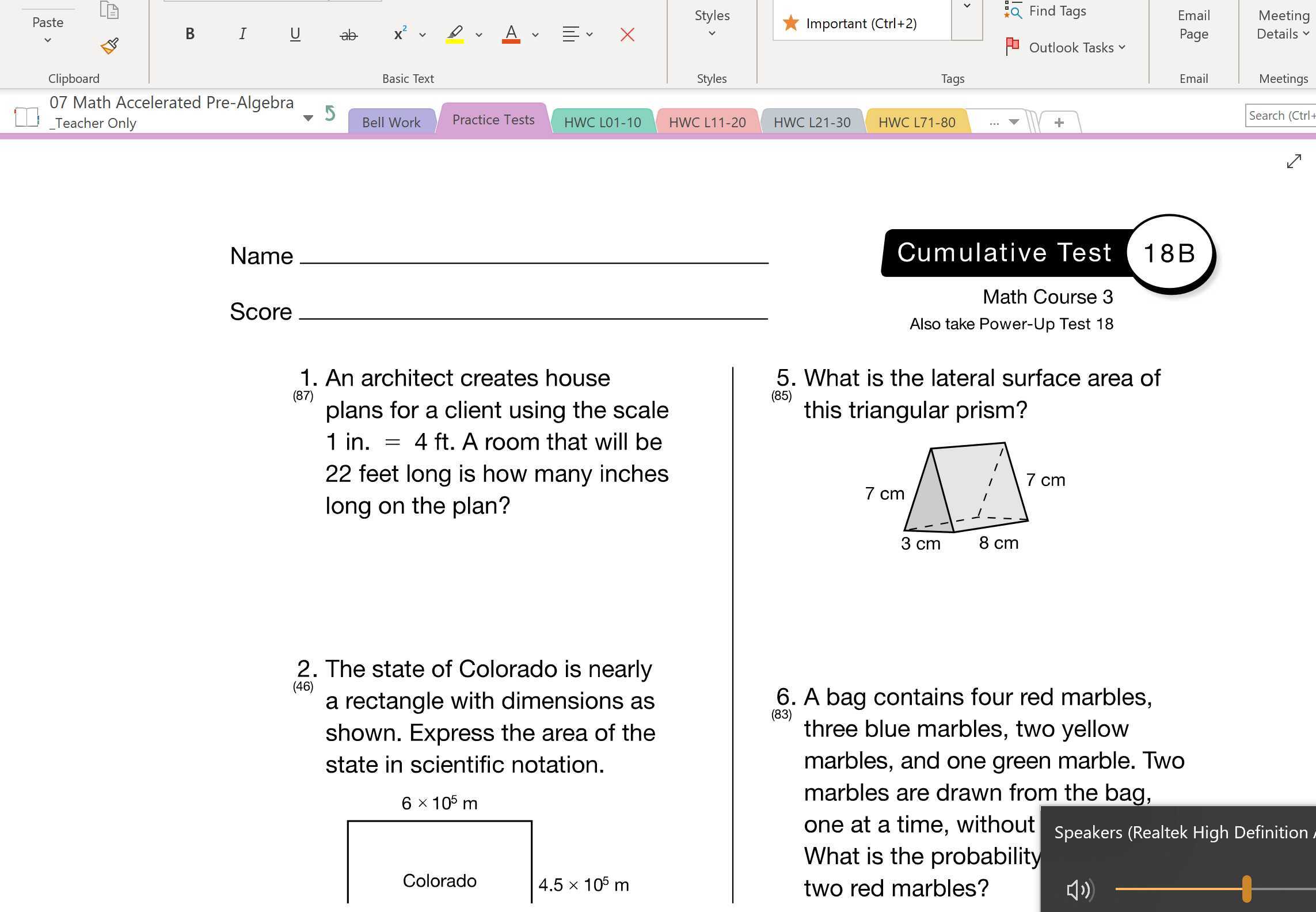1316x912 pixels.
Task: Open the HWC L71-80 section tab
Action: [x=916, y=122]
